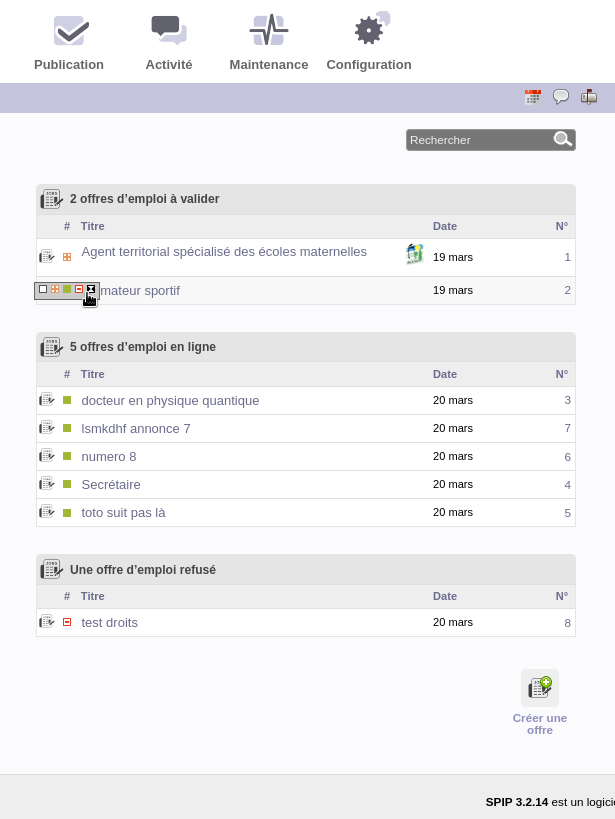Click orange status icon of Agent territorial offer
615x819 pixels.
(67, 257)
